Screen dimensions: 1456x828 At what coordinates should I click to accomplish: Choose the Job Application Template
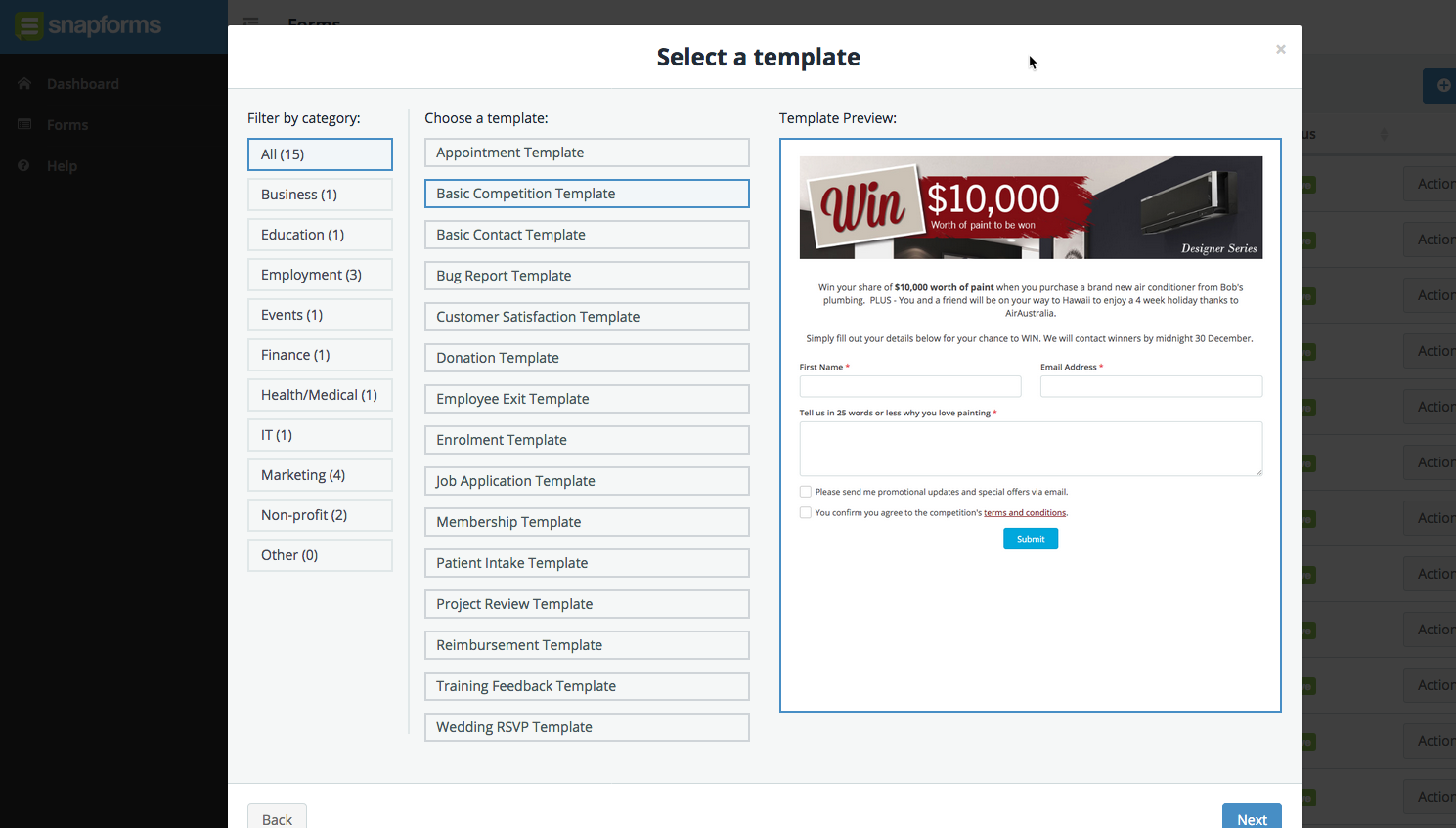point(587,481)
